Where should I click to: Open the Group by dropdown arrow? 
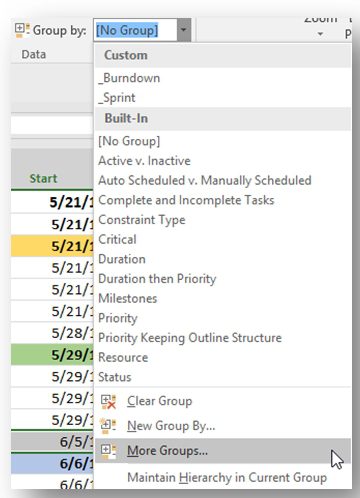184,30
